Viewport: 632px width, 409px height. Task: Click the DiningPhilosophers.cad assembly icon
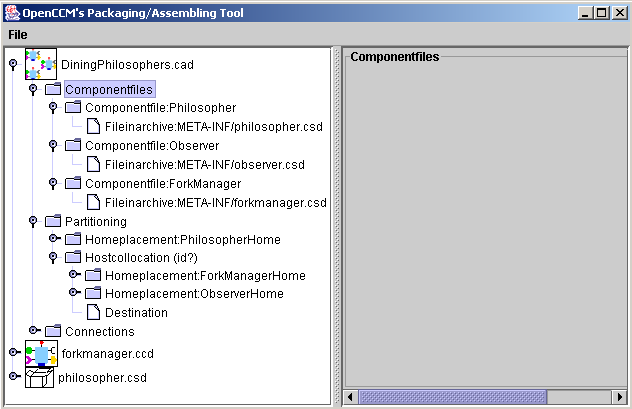(41, 64)
